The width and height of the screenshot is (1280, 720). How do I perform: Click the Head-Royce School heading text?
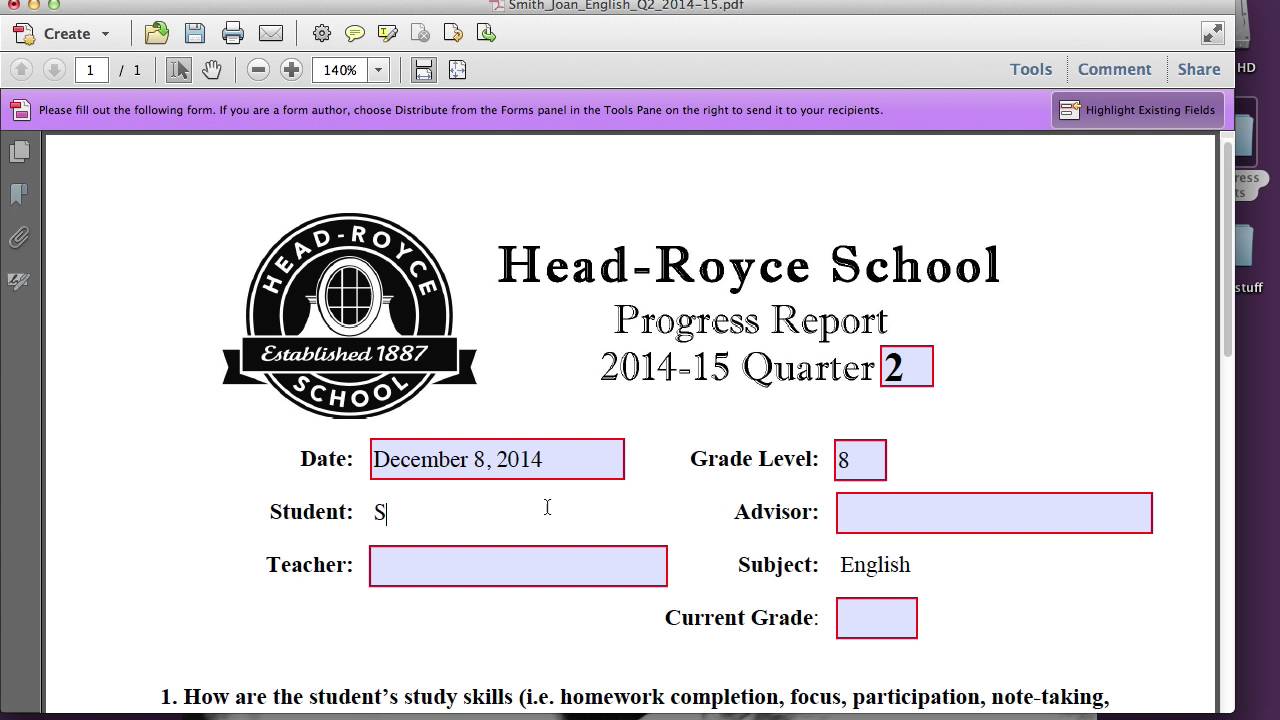(749, 265)
